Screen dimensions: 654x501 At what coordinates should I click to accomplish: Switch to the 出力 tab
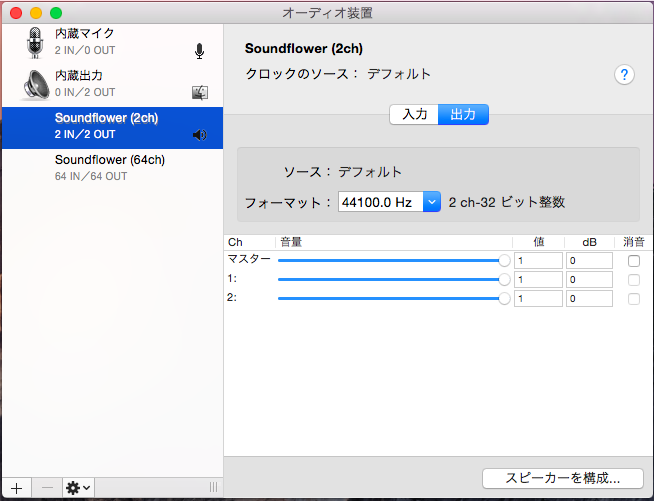coord(463,114)
